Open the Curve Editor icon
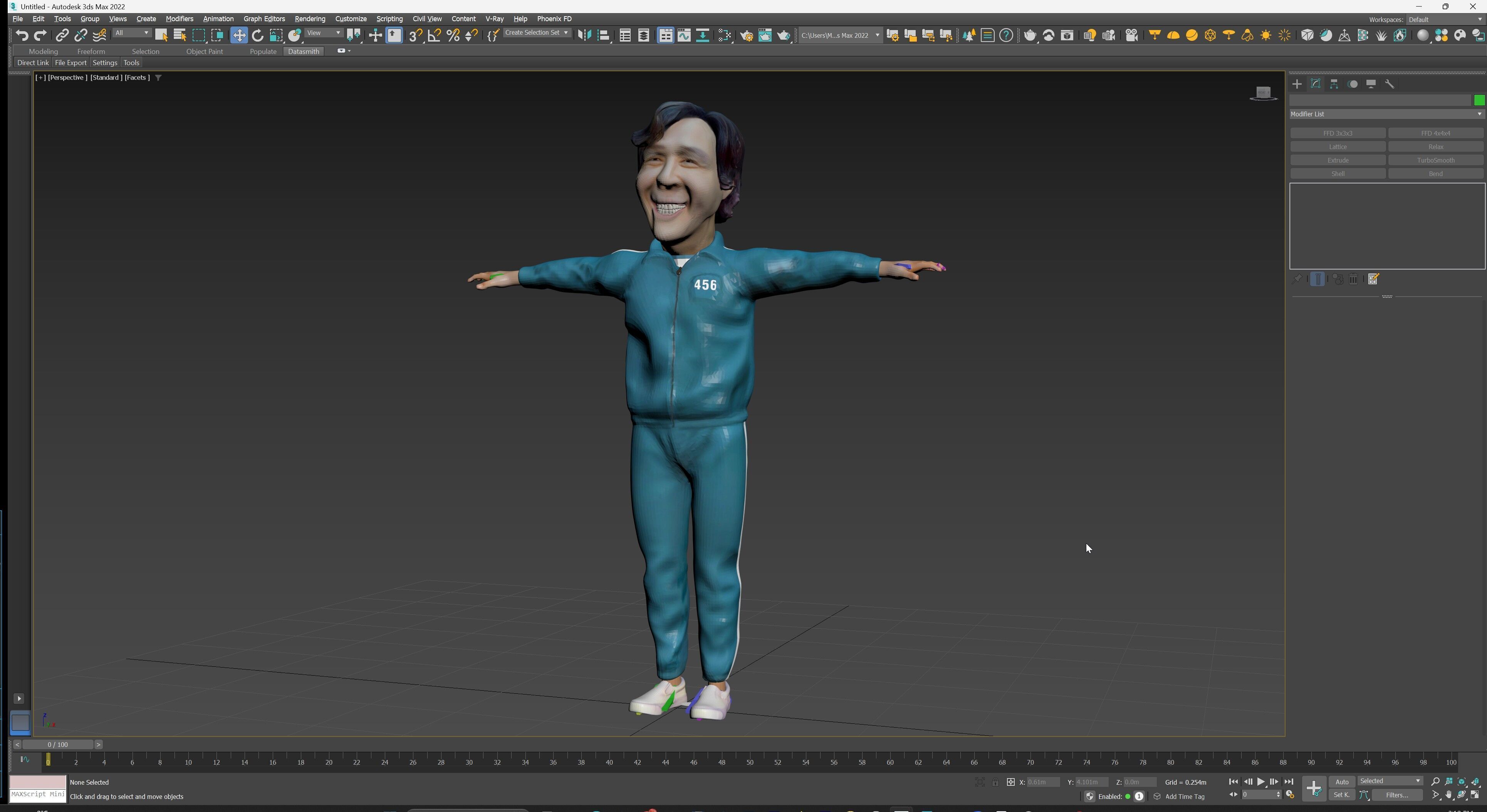 tap(684, 36)
